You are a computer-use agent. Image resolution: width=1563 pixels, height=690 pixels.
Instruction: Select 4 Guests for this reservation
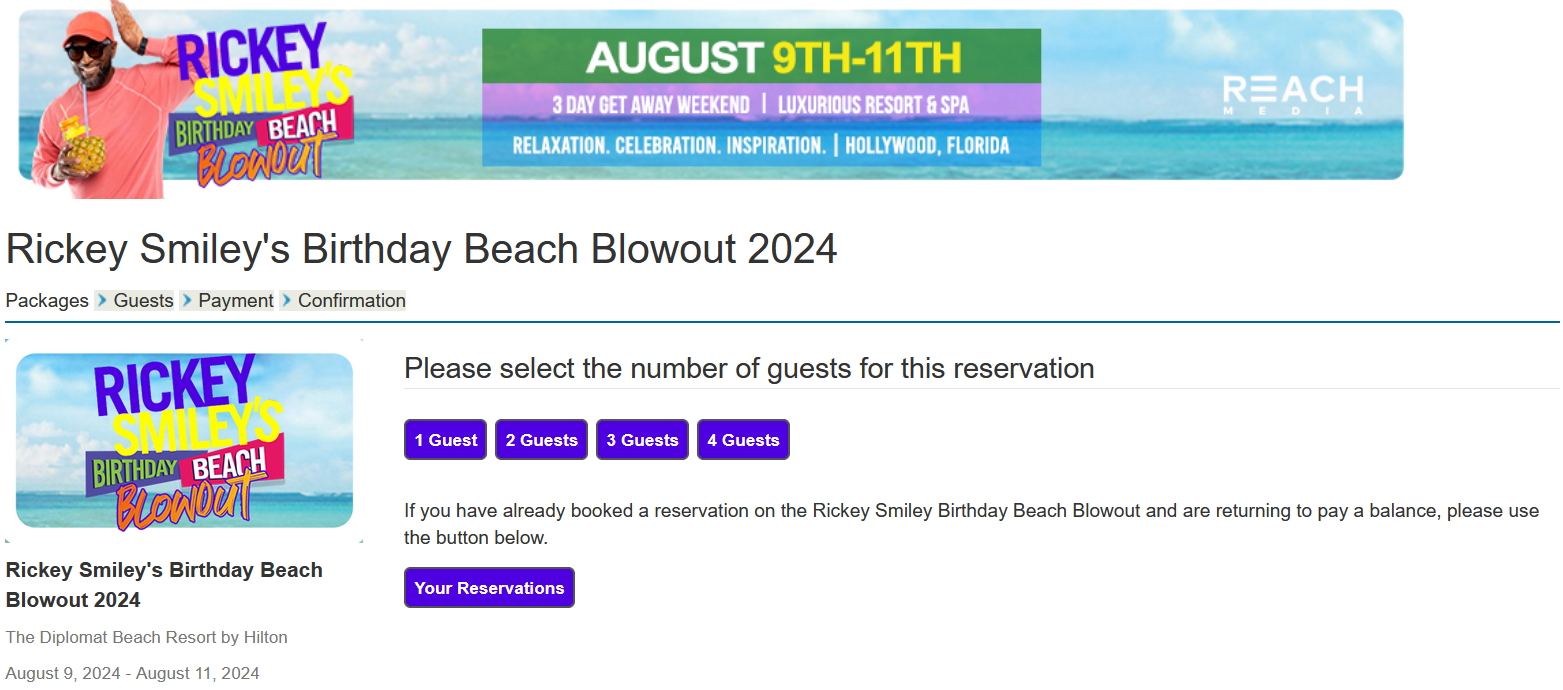[743, 440]
